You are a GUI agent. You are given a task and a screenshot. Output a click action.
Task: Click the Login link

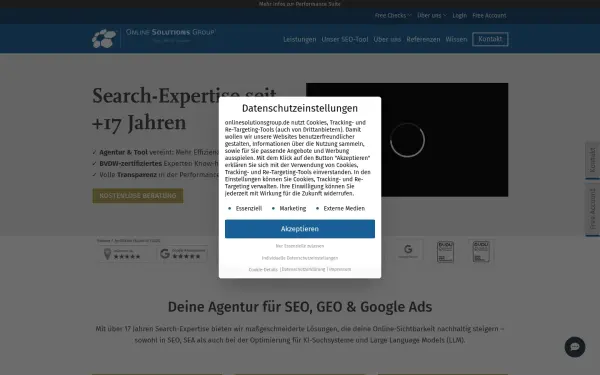tap(460, 15)
